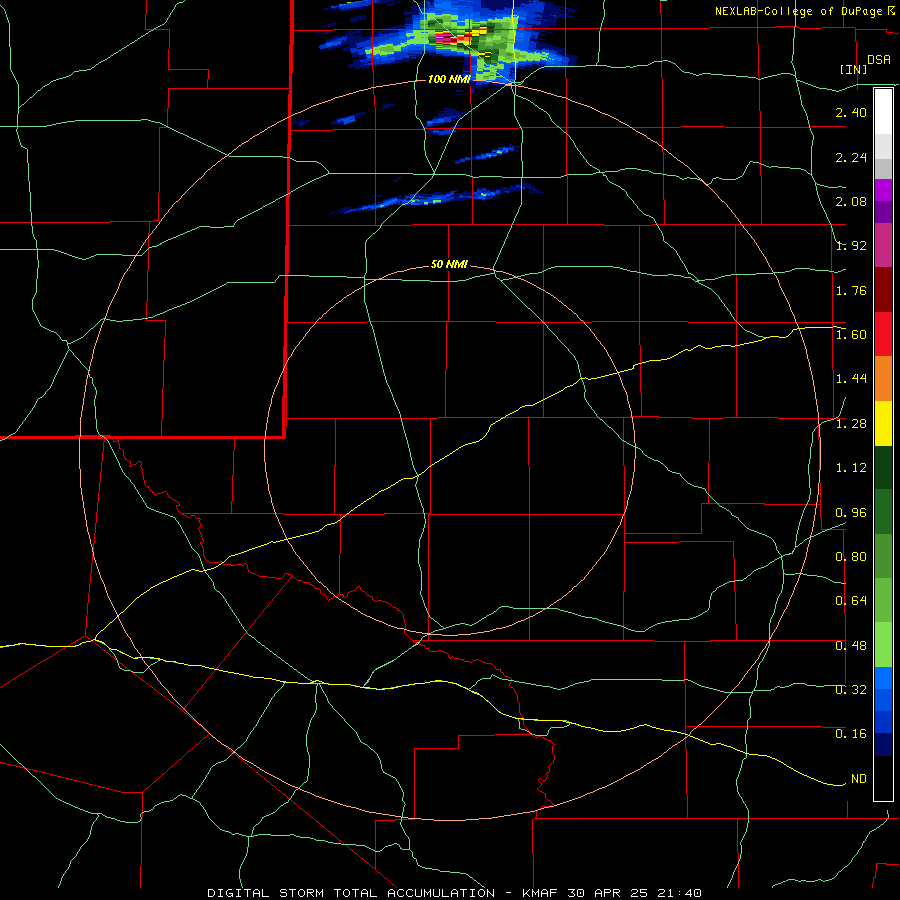Click the 2.40 legend value
Screen dimensions: 900x900
851,112
